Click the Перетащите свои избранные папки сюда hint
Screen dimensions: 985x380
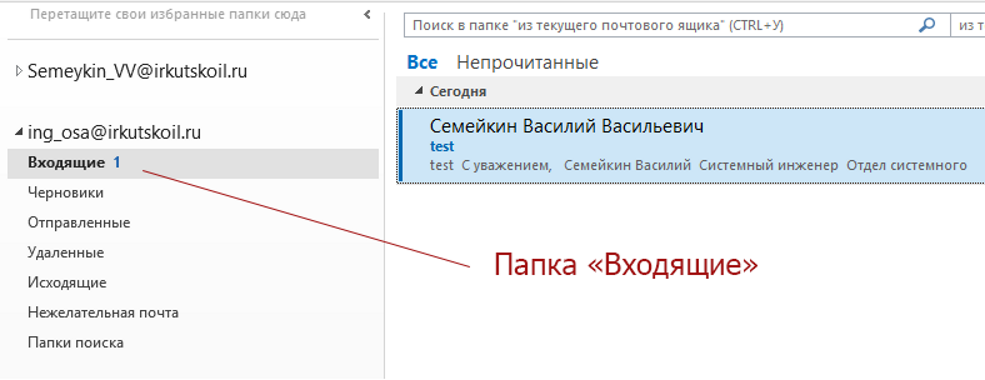tap(168, 14)
